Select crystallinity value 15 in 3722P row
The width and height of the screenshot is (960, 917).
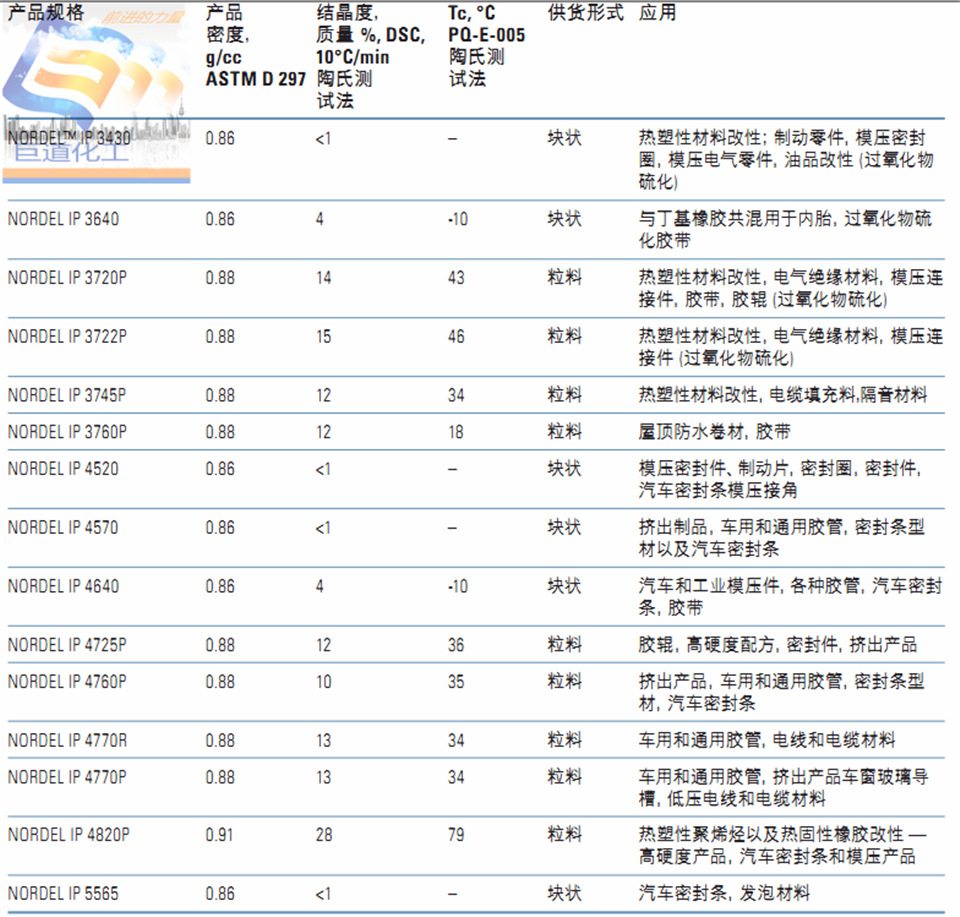pos(324,337)
